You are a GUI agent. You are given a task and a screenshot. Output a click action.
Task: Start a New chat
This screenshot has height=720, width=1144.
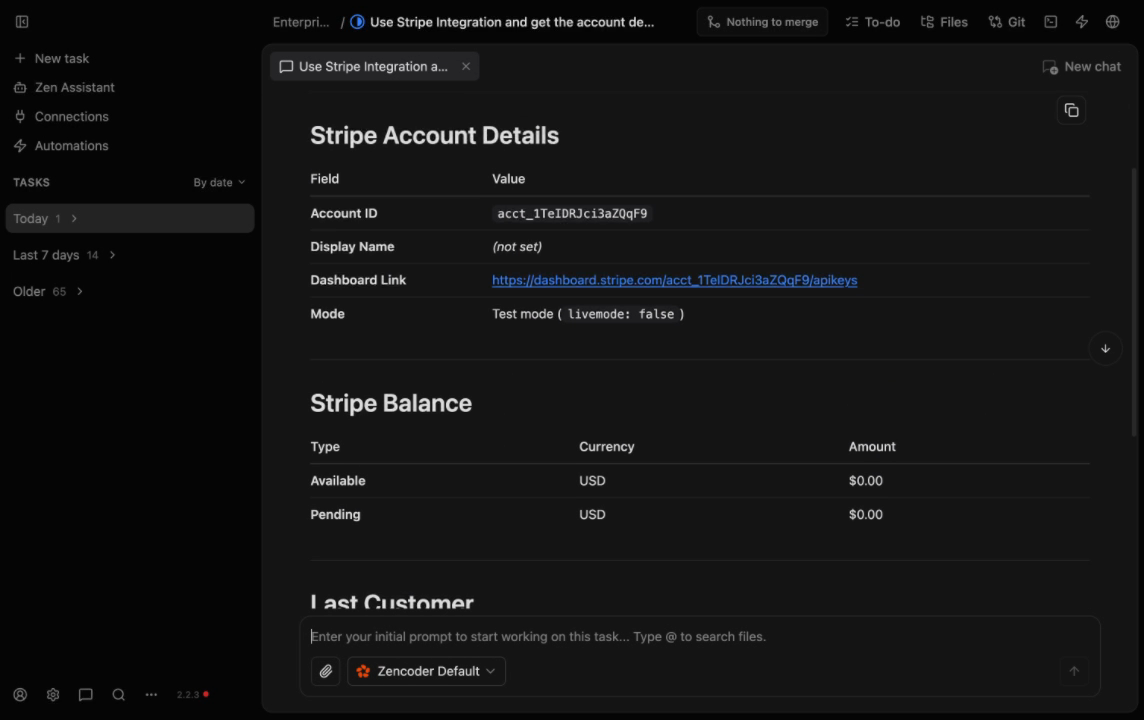[1081, 66]
